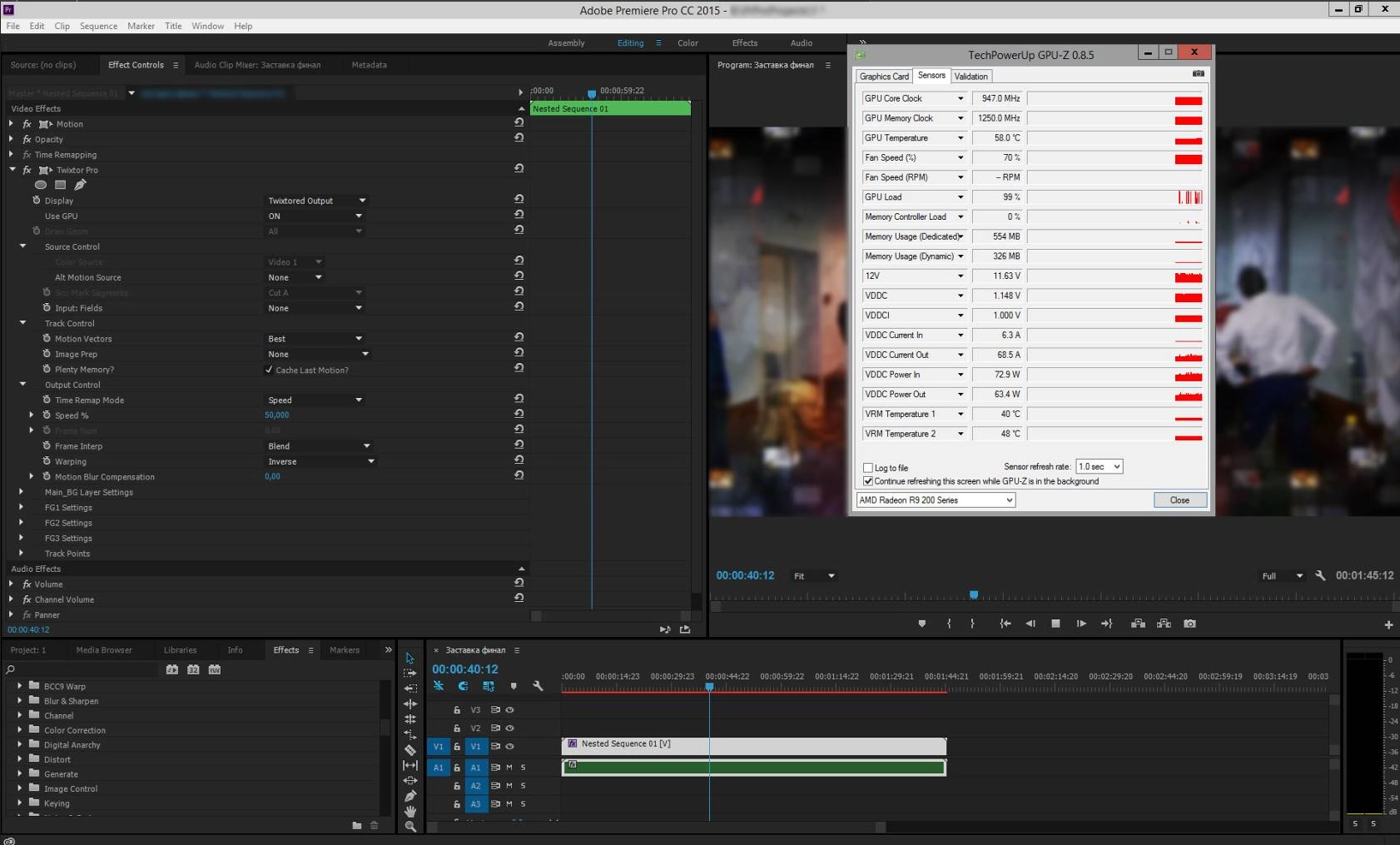This screenshot has height=845, width=1400.
Task: Draw rectangle mask under Twixtor Pro
Action: click(60, 185)
